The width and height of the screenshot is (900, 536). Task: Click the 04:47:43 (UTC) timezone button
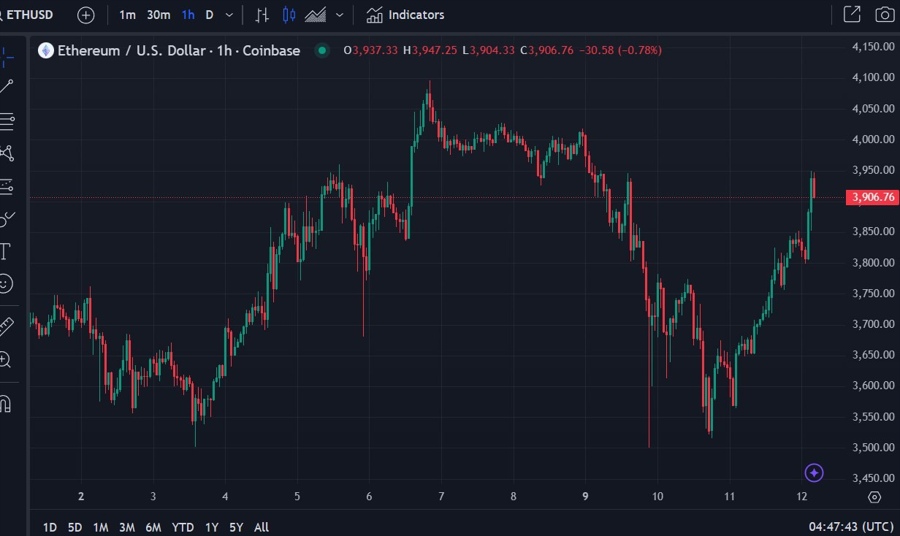click(x=851, y=527)
